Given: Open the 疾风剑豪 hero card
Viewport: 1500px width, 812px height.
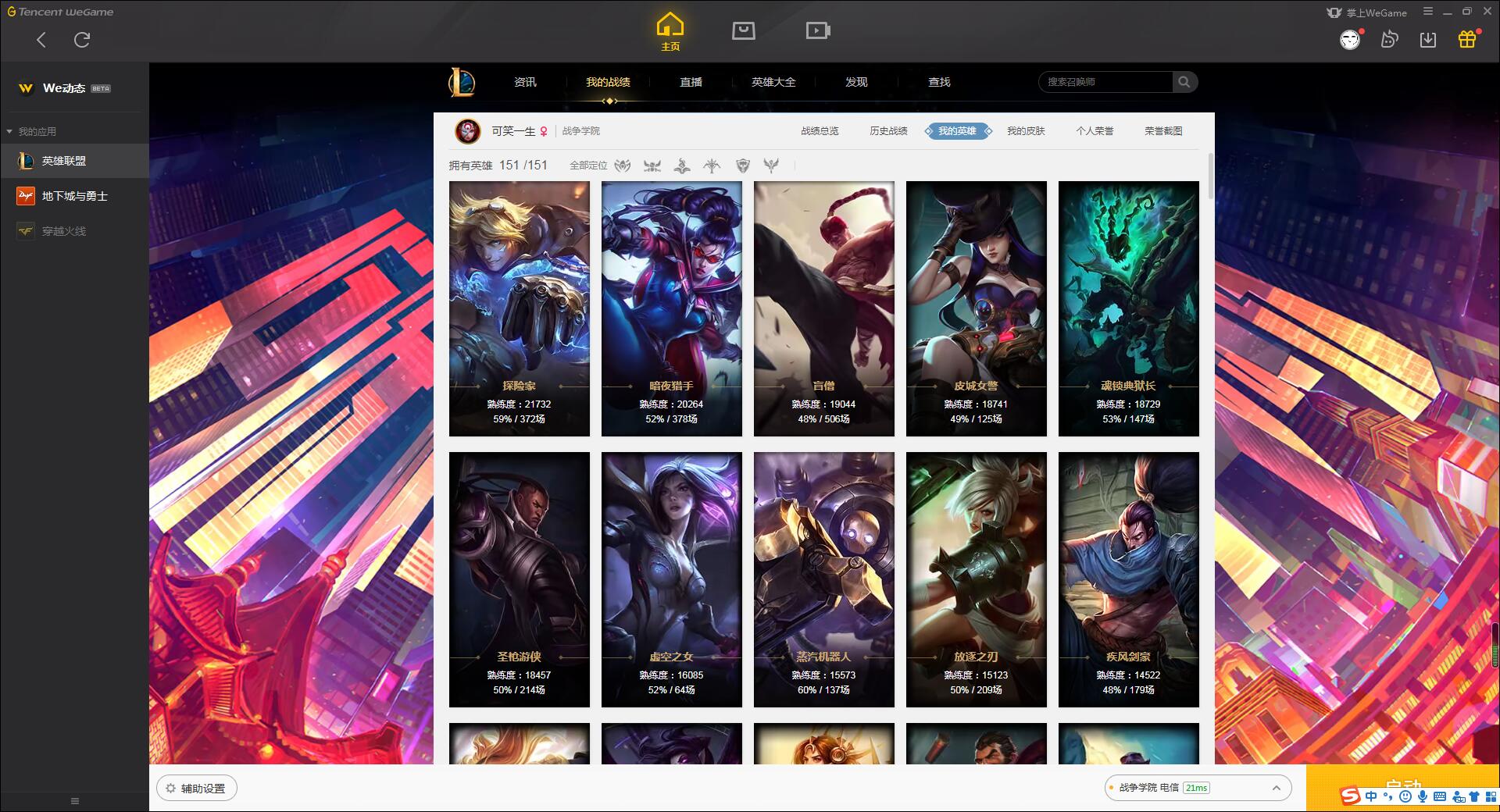Looking at the screenshot, I should pos(1129,579).
